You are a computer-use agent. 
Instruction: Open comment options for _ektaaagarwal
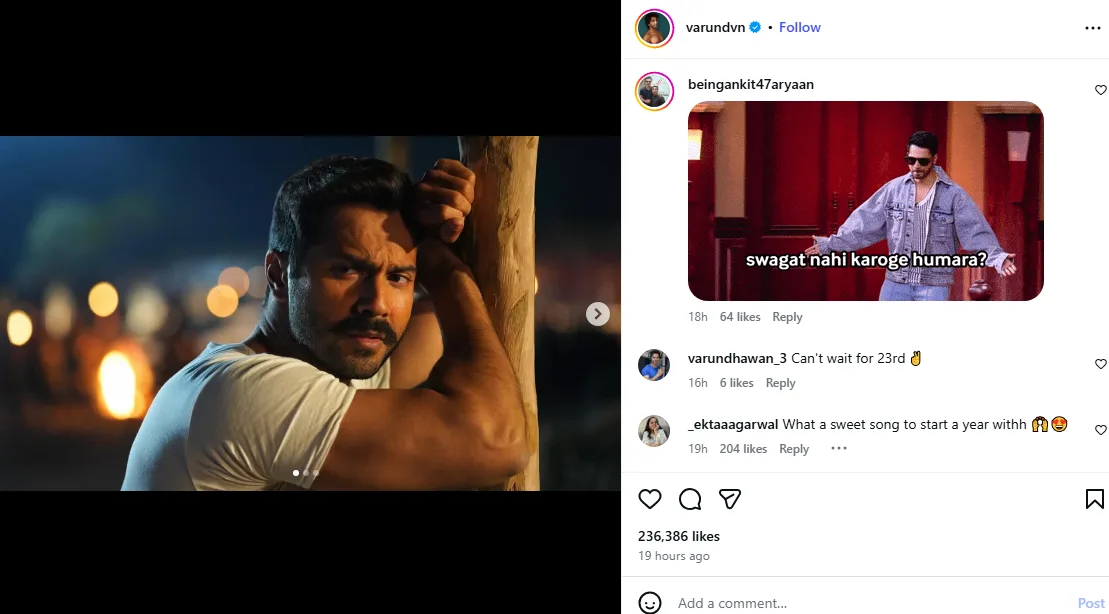coord(838,449)
